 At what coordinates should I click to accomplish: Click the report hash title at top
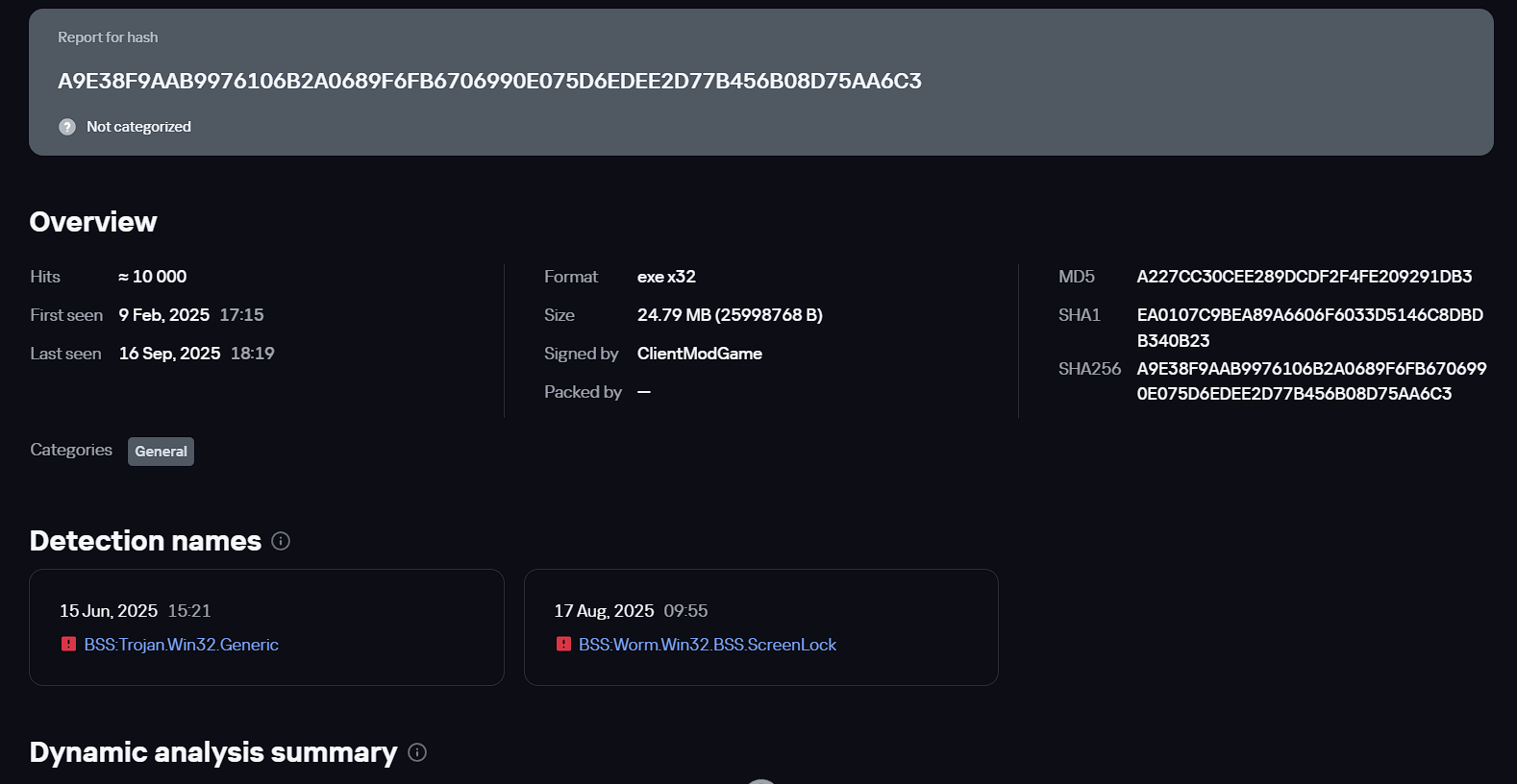[489, 81]
